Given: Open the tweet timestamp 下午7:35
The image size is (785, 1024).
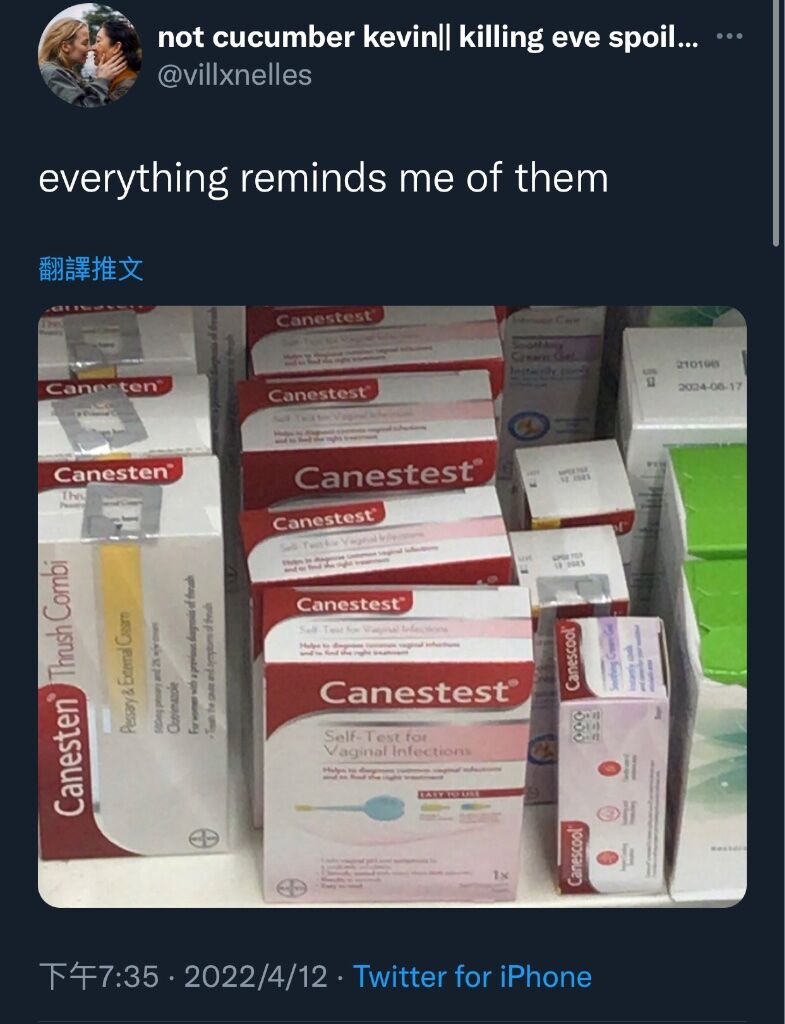Looking at the screenshot, I should coord(99,977).
